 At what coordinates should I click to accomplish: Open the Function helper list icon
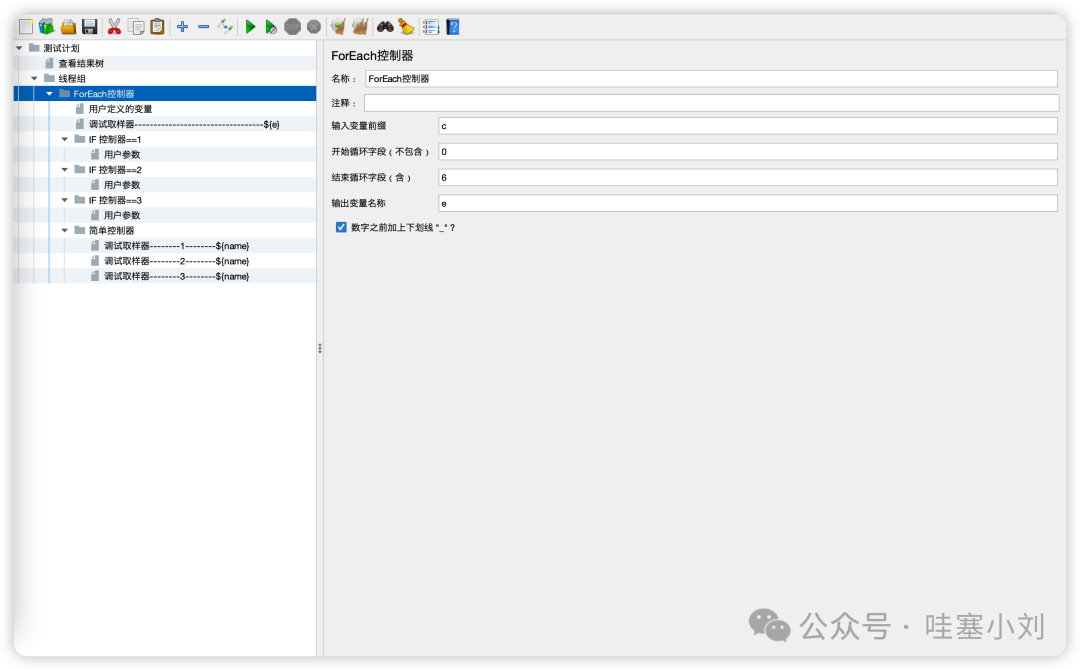(431, 27)
